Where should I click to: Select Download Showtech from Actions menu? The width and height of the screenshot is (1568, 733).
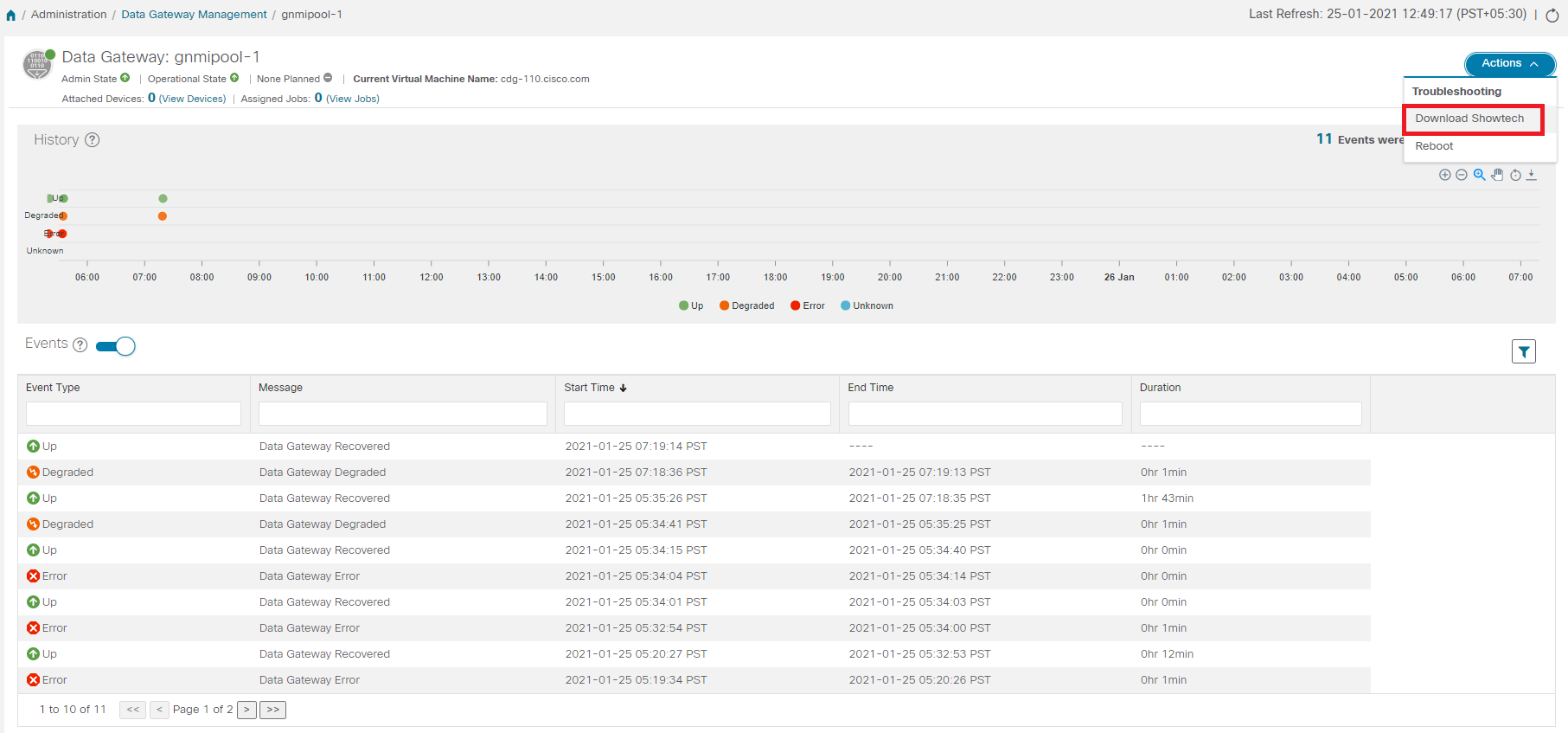pos(1469,119)
